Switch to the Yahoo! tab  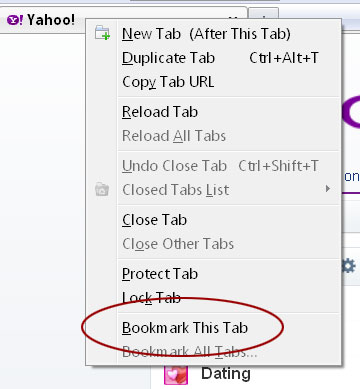click(x=43, y=20)
